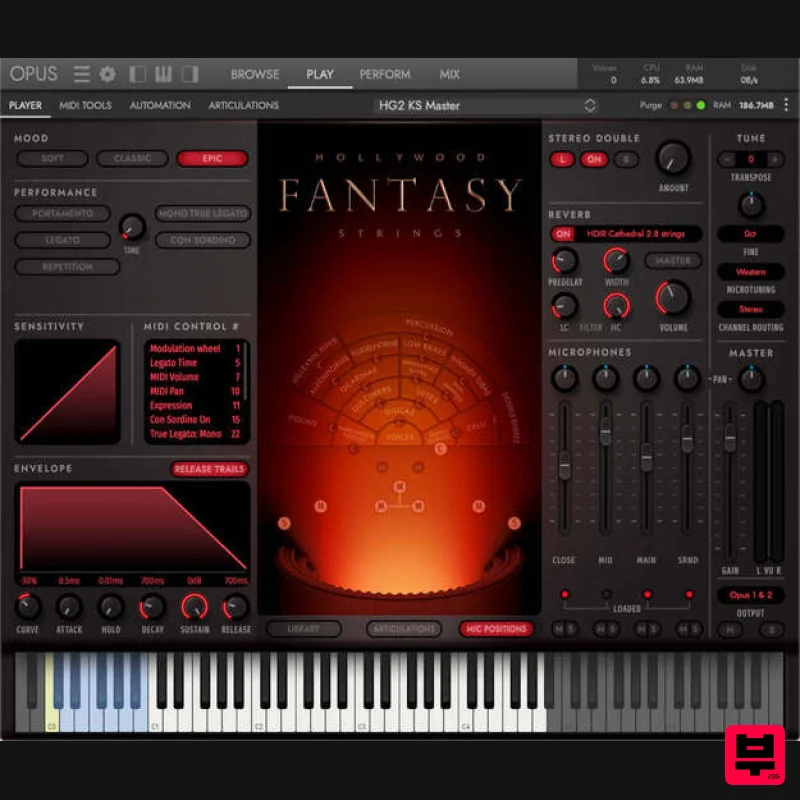The width and height of the screenshot is (800, 800).
Task: Open the Western microtuning dropdown
Action: point(751,272)
